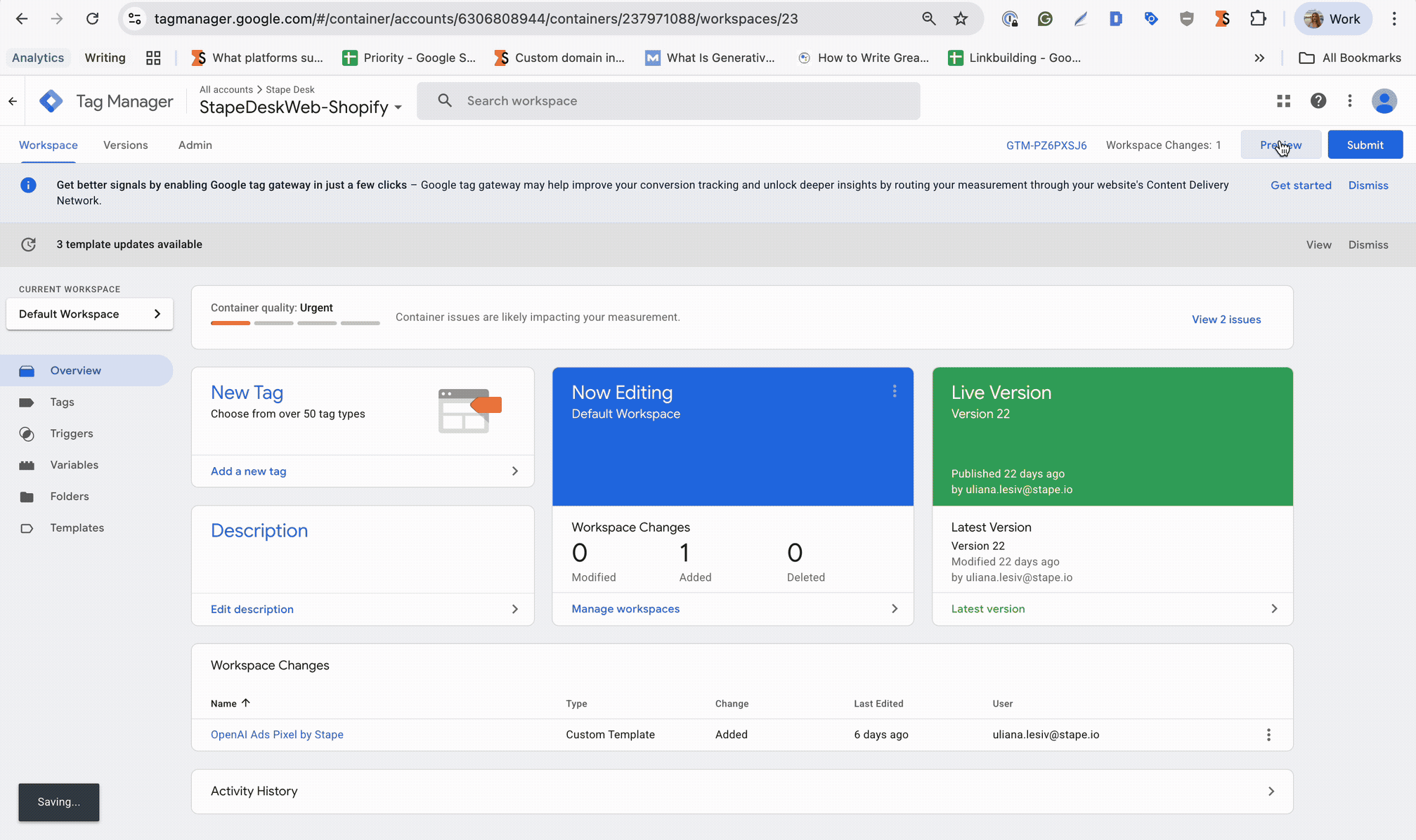Click the chevron beside Latest version
The image size is (1416, 840).
(x=1274, y=609)
